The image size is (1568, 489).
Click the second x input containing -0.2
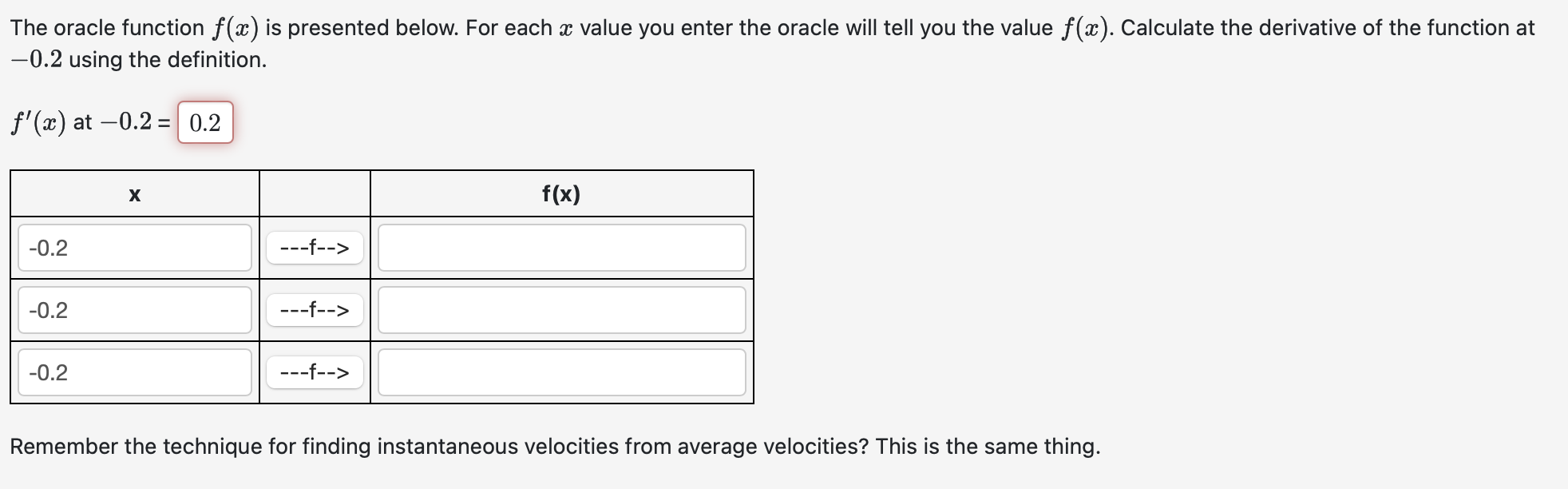point(134,310)
